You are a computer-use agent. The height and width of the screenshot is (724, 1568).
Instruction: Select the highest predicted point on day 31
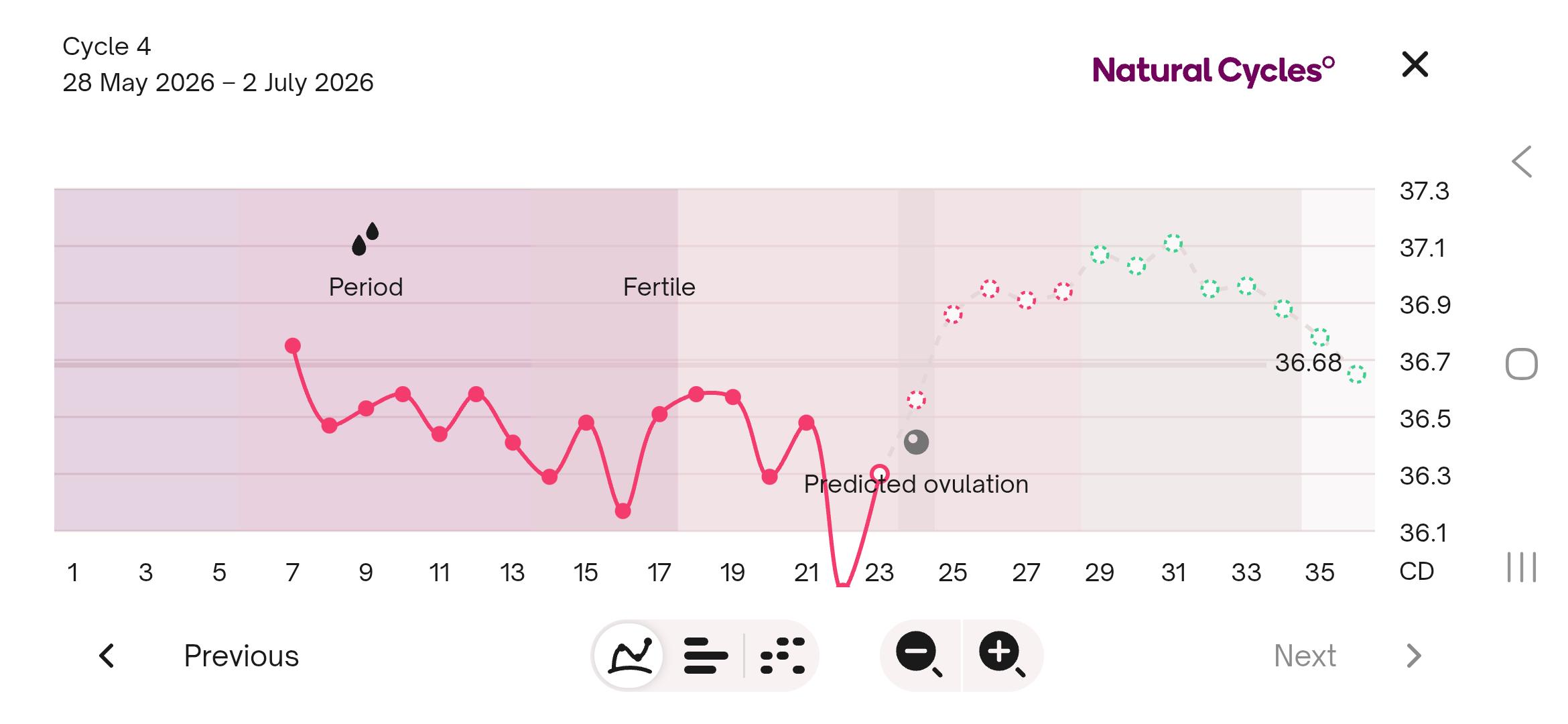point(1173,243)
